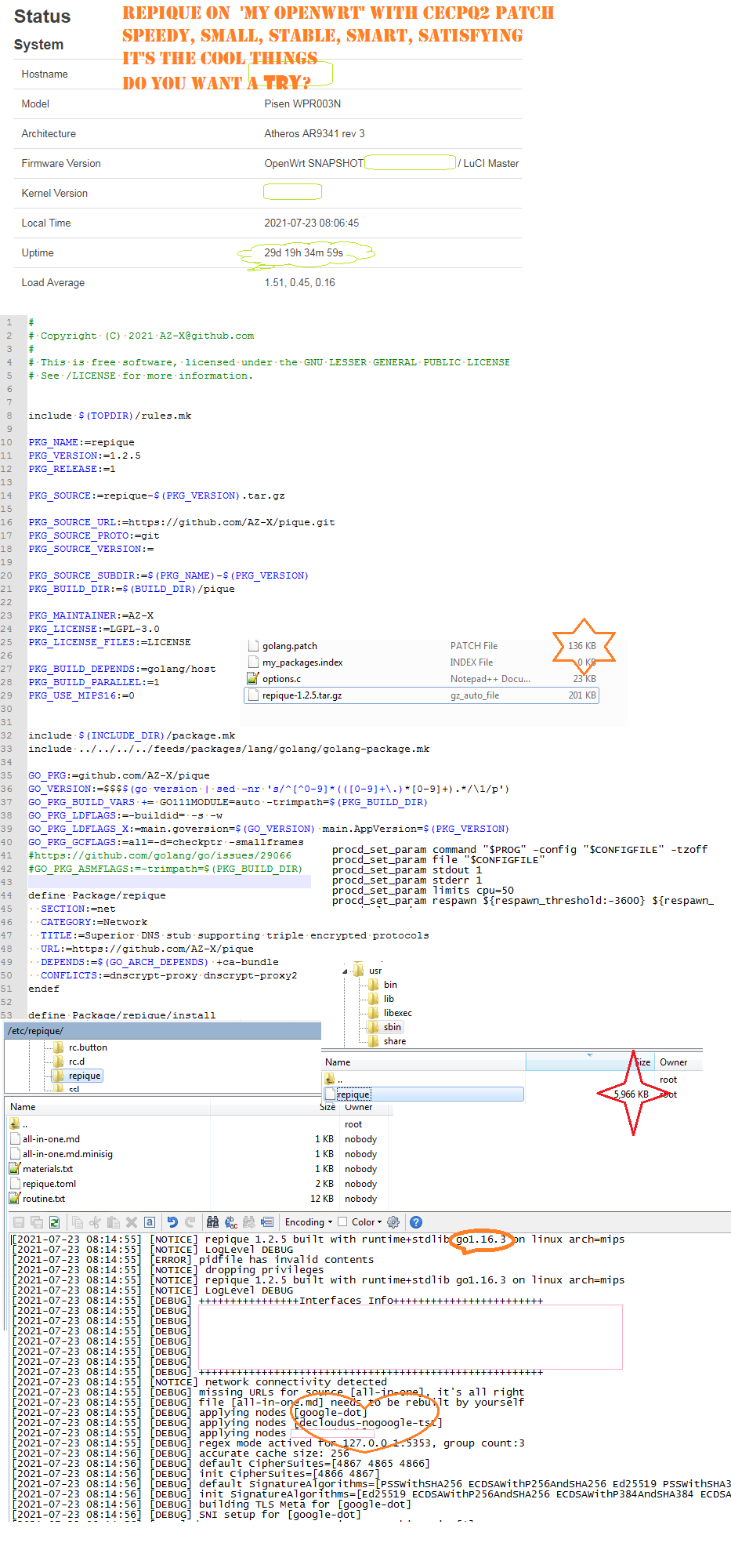Screen dimensions: 731x1568
Task: Select rc.button folder in tree
Action: pyautogui.click(x=80, y=1047)
